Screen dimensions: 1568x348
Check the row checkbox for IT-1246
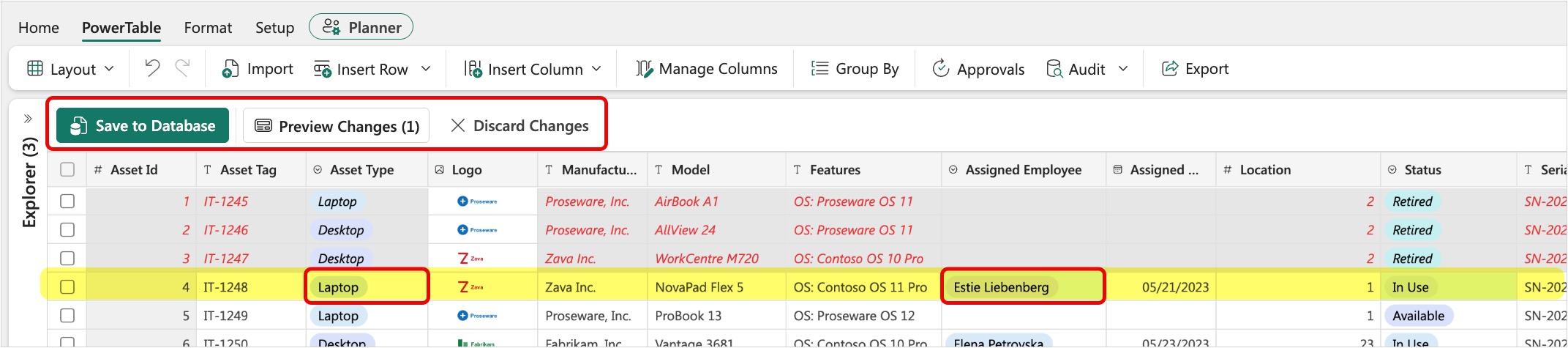pyautogui.click(x=67, y=229)
